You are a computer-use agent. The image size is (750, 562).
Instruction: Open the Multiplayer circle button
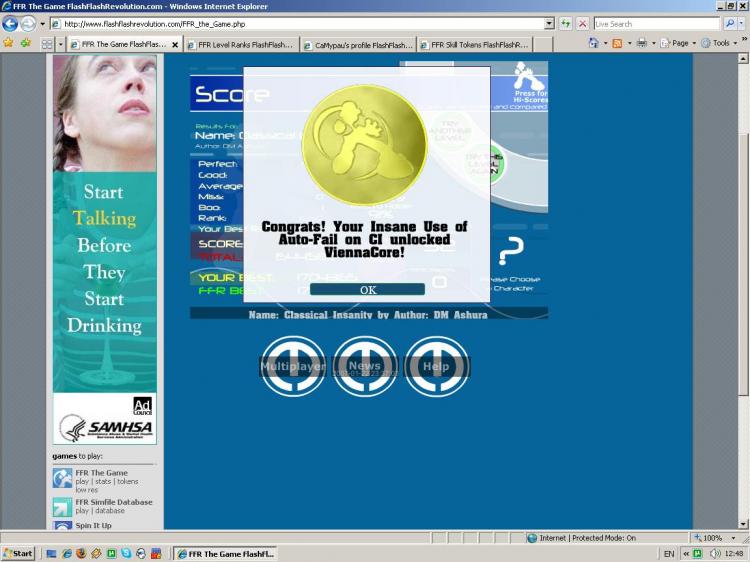pos(293,366)
